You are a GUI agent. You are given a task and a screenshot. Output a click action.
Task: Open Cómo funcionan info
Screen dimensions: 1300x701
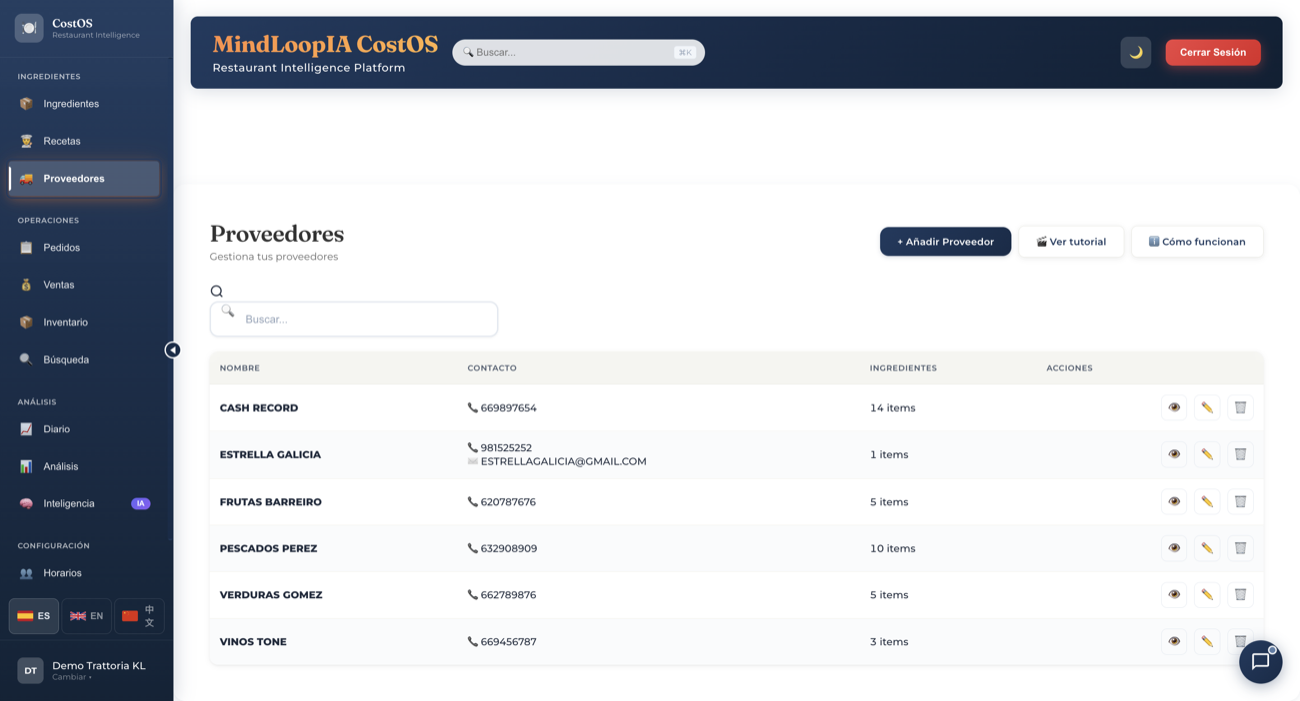pyautogui.click(x=1197, y=241)
